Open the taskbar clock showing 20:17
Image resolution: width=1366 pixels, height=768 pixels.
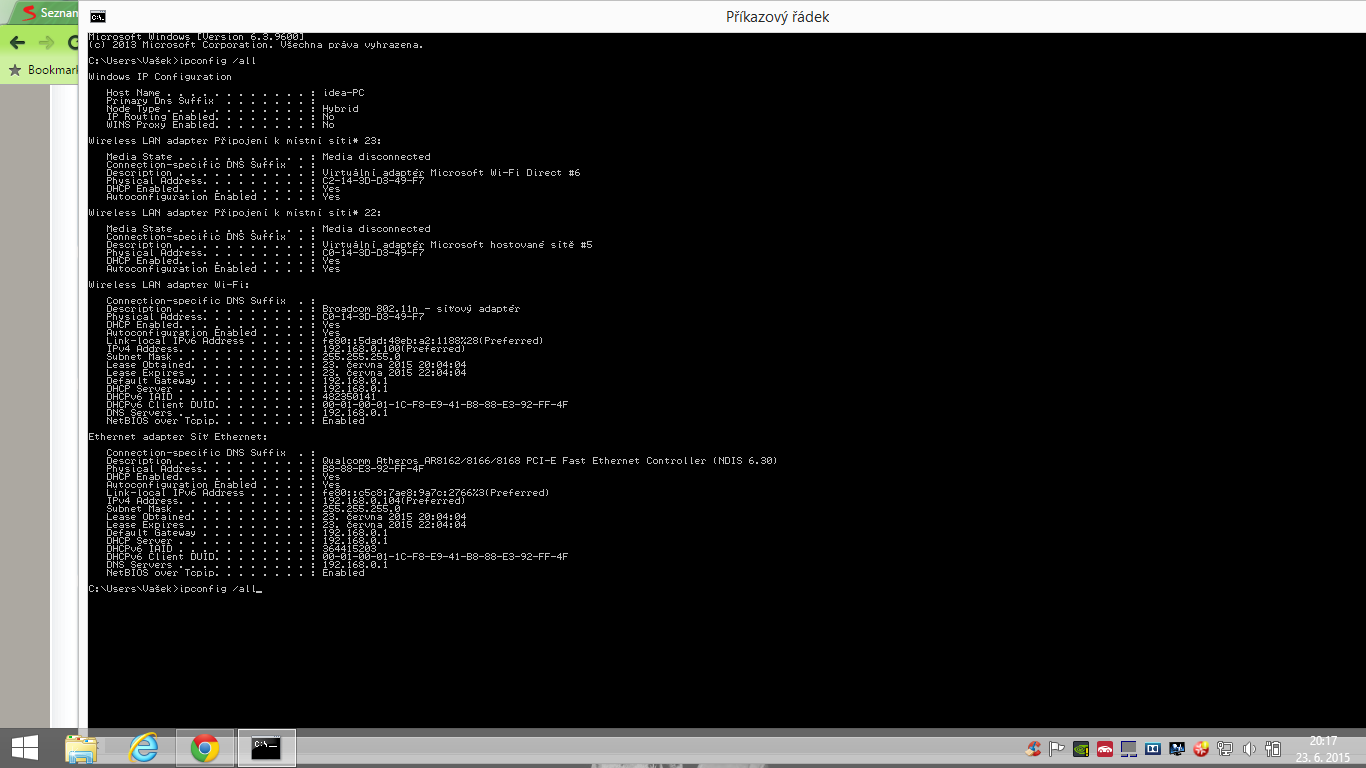[x=1323, y=748]
